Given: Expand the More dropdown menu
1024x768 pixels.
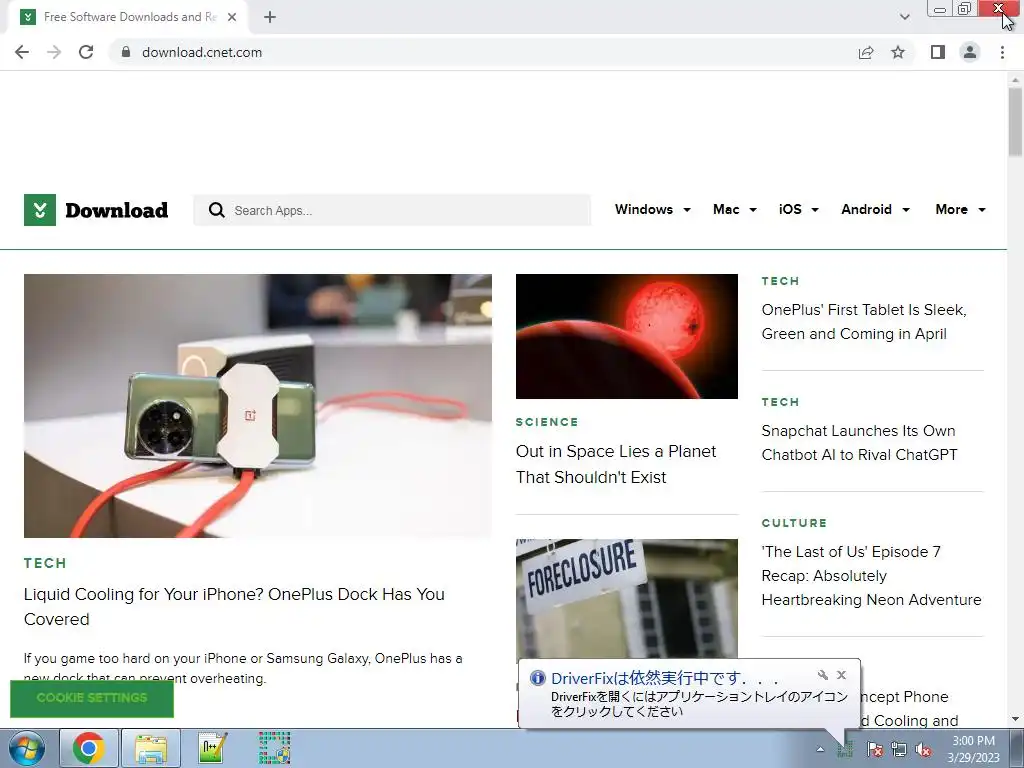Looking at the screenshot, I should [x=960, y=210].
